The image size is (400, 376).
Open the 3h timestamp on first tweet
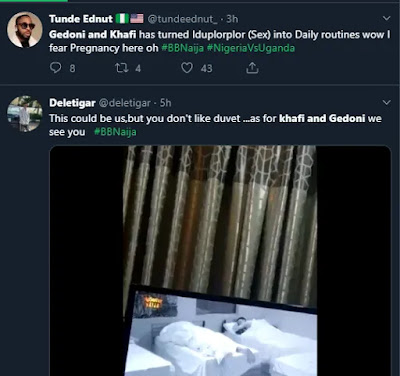coord(232,19)
